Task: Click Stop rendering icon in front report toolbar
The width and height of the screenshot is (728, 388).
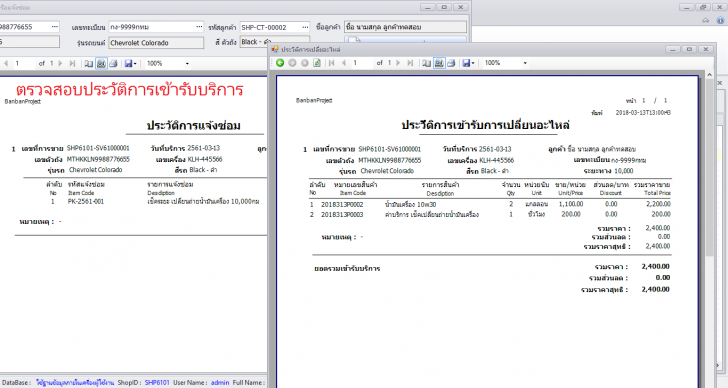Action: [305, 63]
